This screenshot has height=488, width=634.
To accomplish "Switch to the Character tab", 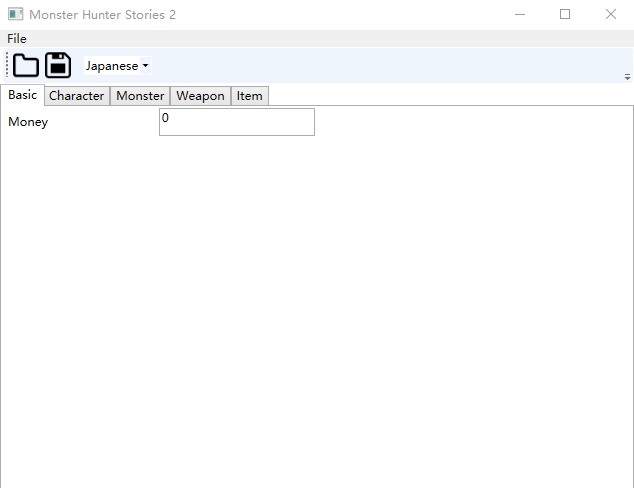I will 77,96.
